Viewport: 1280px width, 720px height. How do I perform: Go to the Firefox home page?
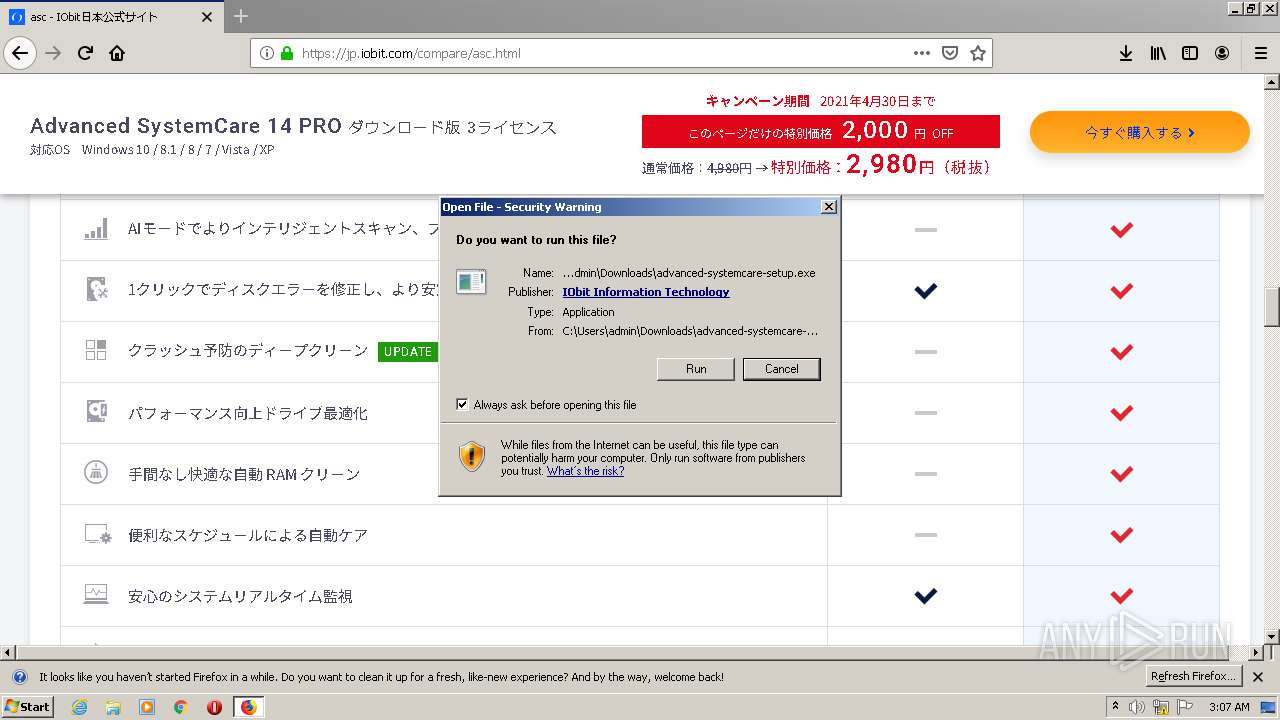coord(117,53)
